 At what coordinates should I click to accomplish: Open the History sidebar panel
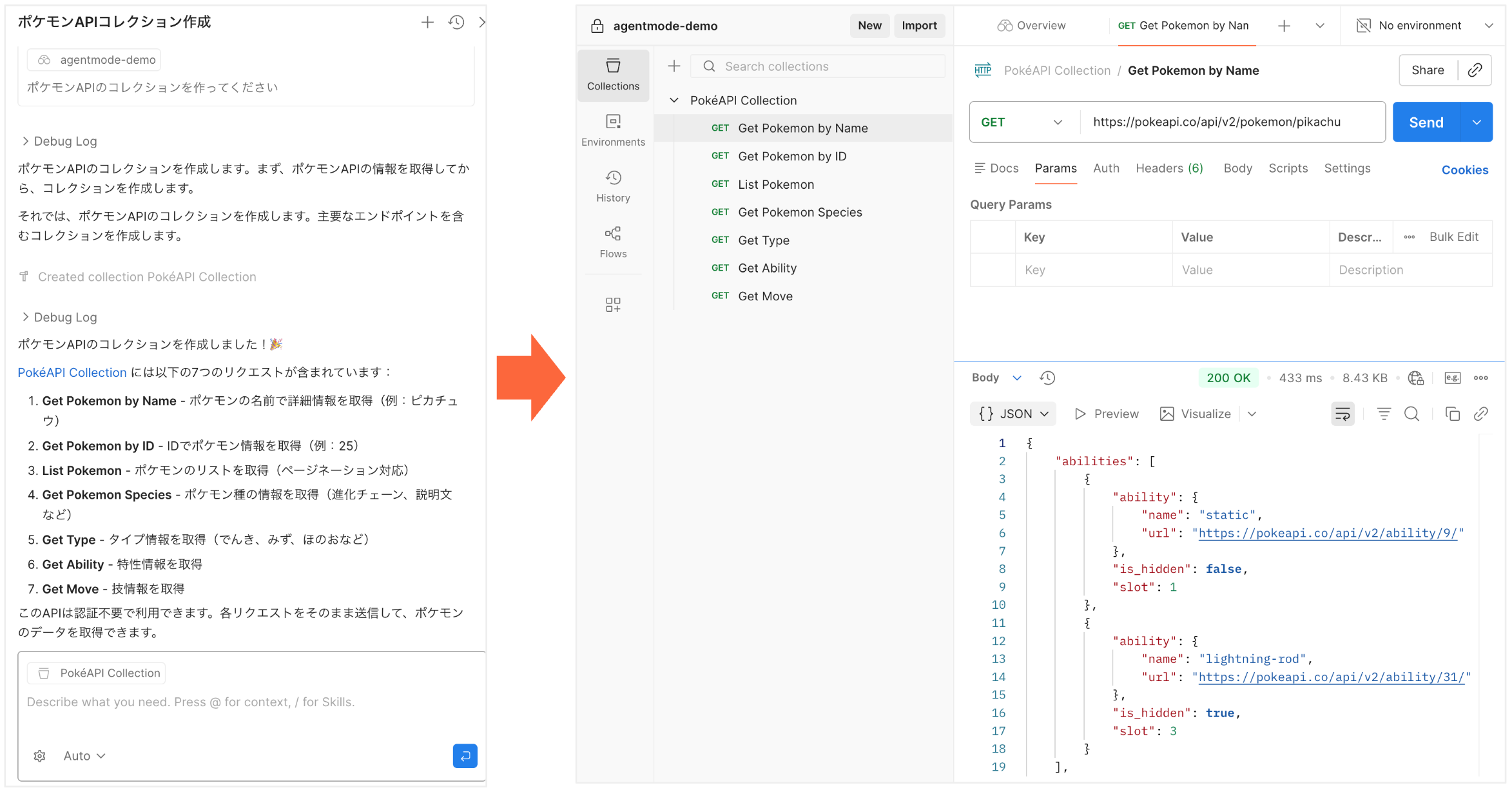(x=613, y=187)
